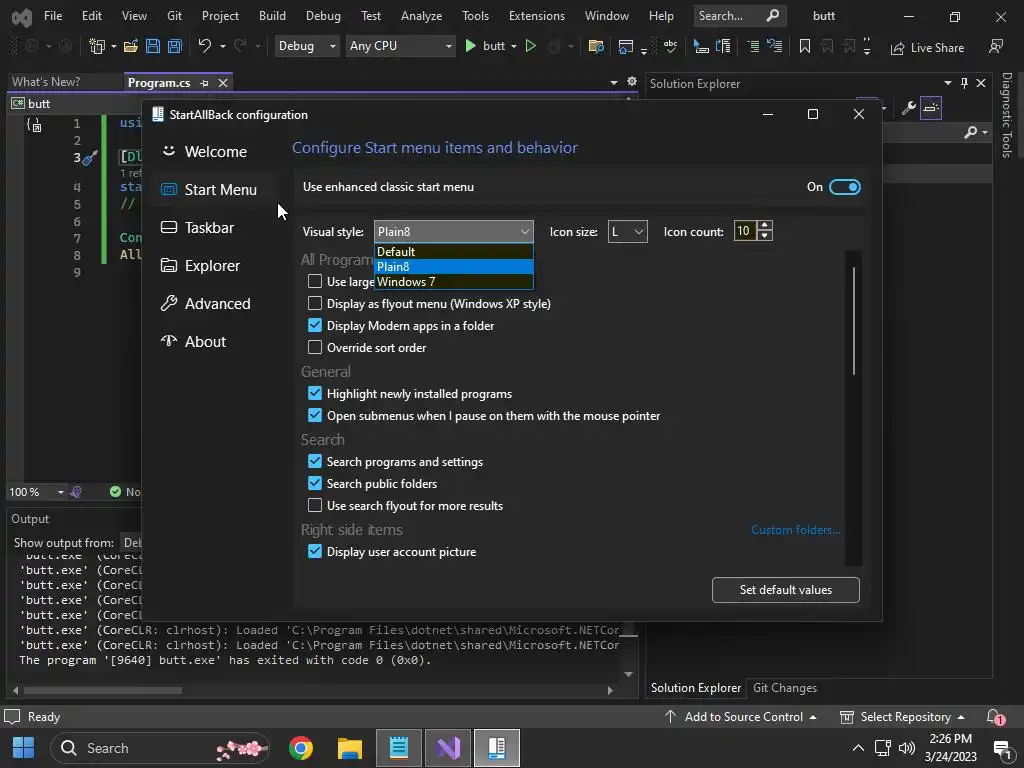This screenshot has height=768, width=1024.
Task: Click the Open File folder icon
Action: pos(131,46)
